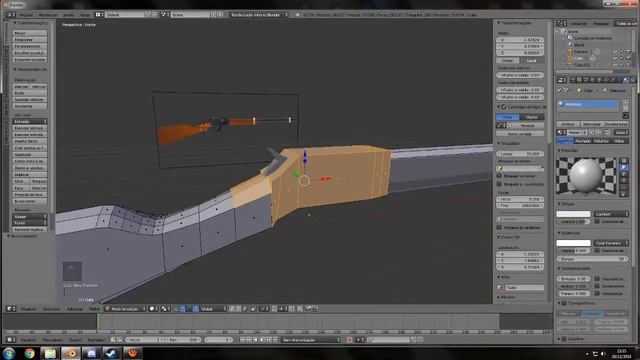Viewport: 640px width, 360px height.
Task: Open the render engine dropdown
Action: tap(259, 14)
